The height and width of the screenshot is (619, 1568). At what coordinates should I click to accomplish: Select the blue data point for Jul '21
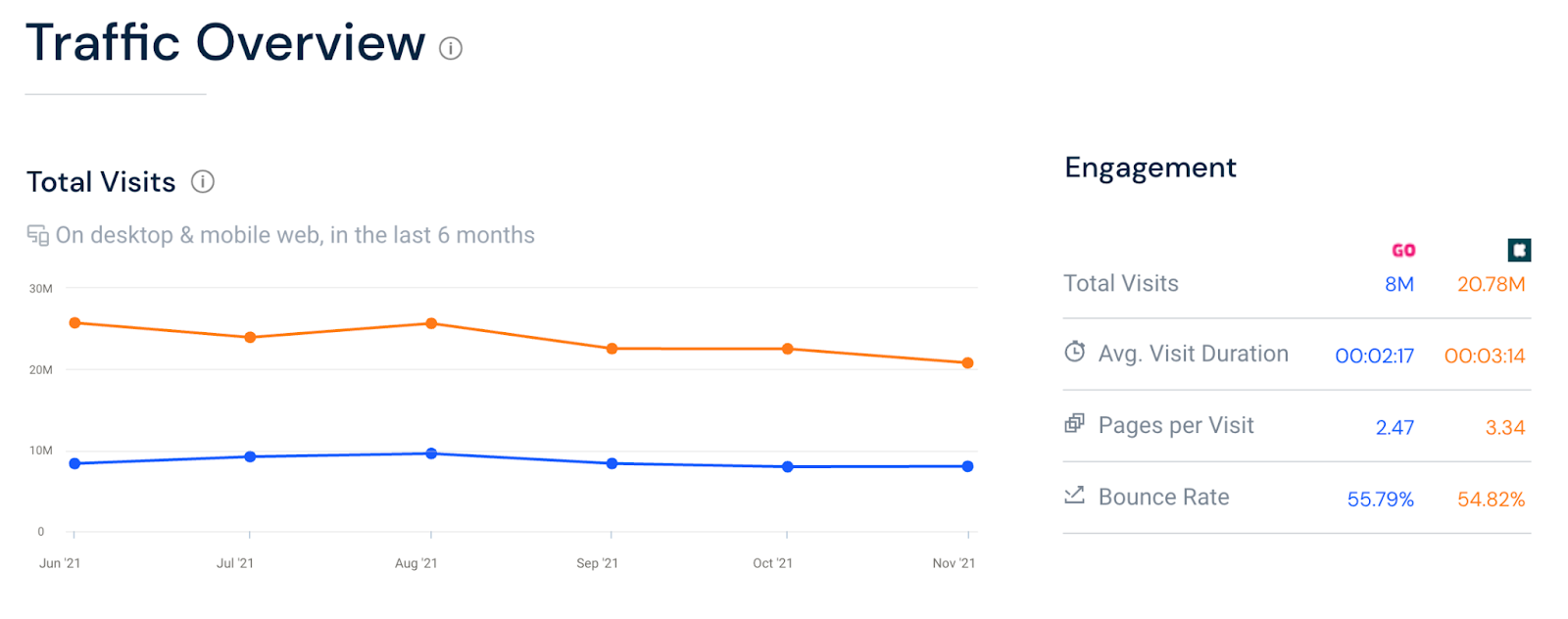(250, 456)
